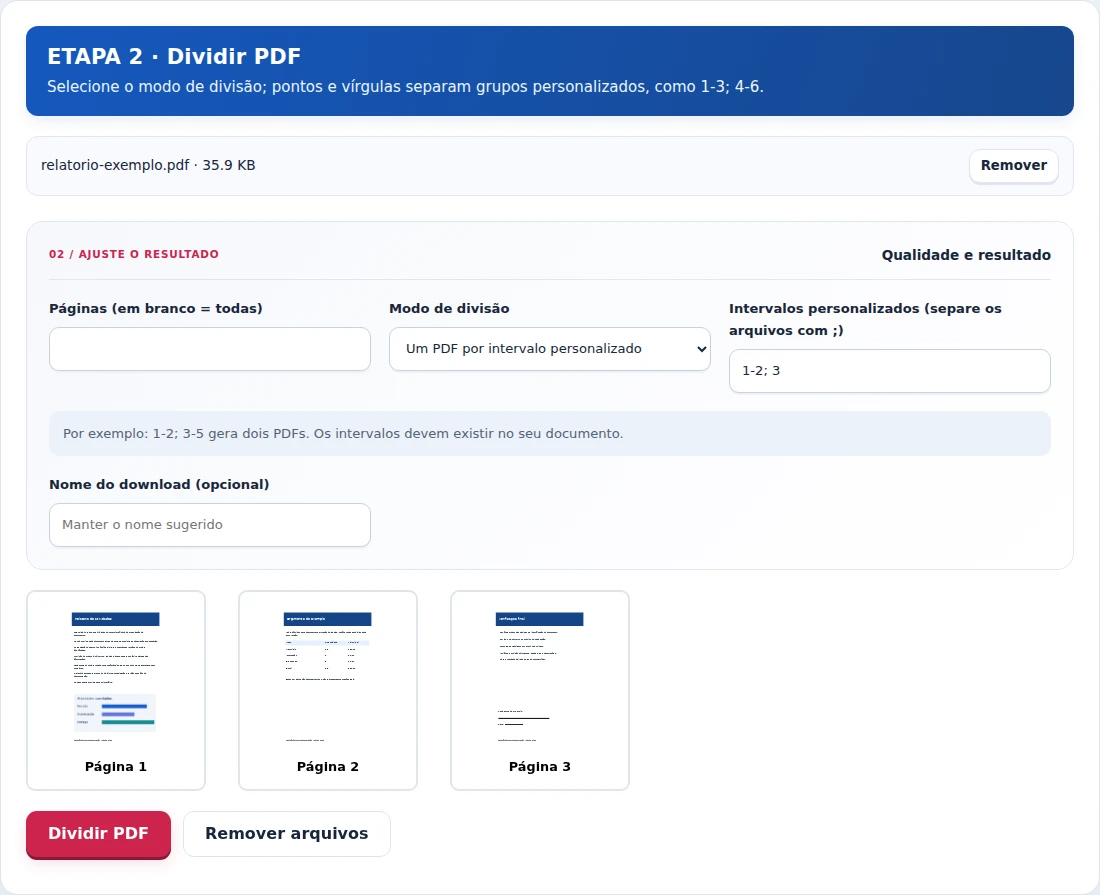The width and height of the screenshot is (1100, 895).
Task: Click the Qualidade e resultado label
Action: coord(966,255)
